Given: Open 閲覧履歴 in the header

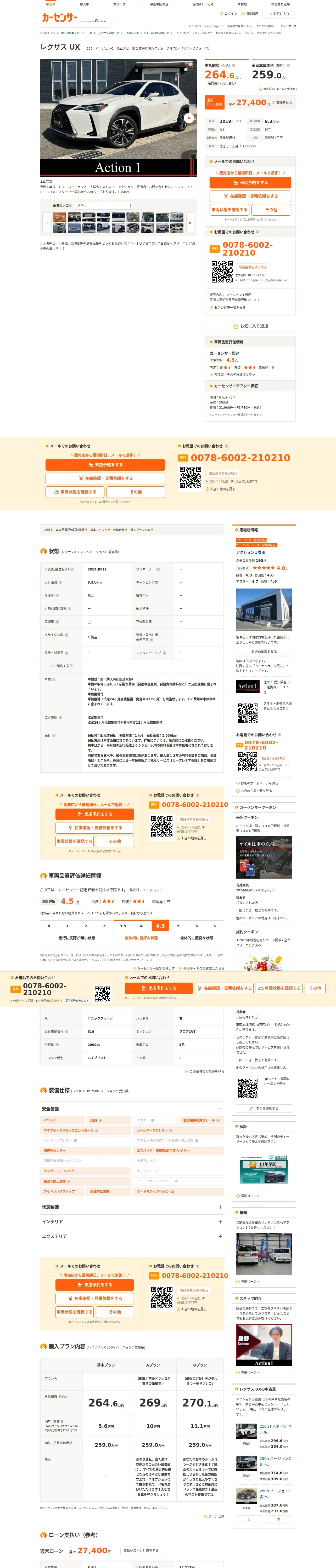Looking at the screenshot, I should 250,13.
